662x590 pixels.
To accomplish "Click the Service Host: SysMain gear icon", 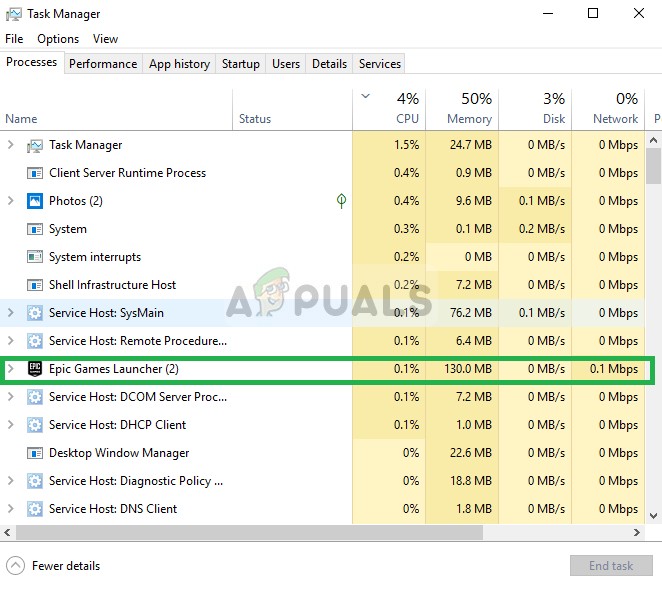I will 35,313.
